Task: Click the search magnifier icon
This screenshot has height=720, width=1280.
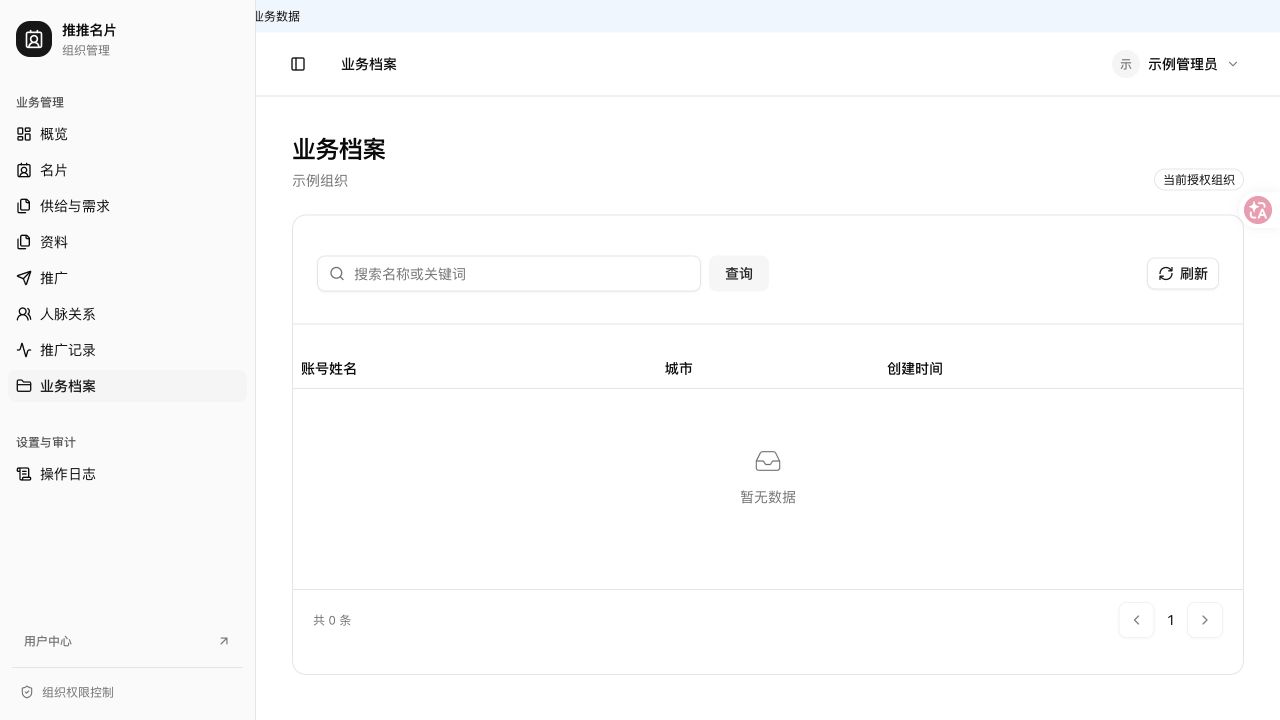Action: pyautogui.click(x=338, y=274)
